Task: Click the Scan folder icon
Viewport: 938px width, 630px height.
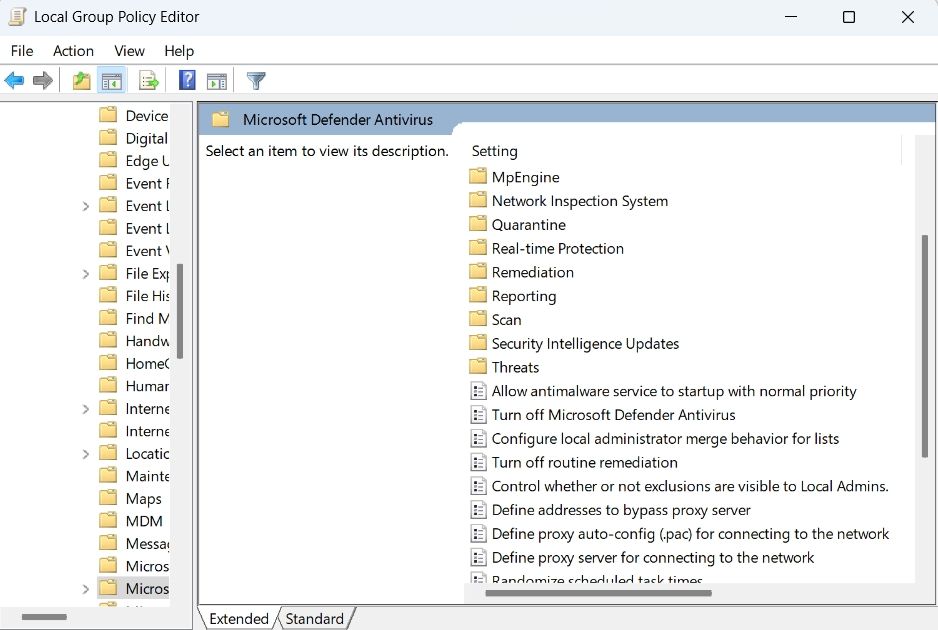Action: 477,319
